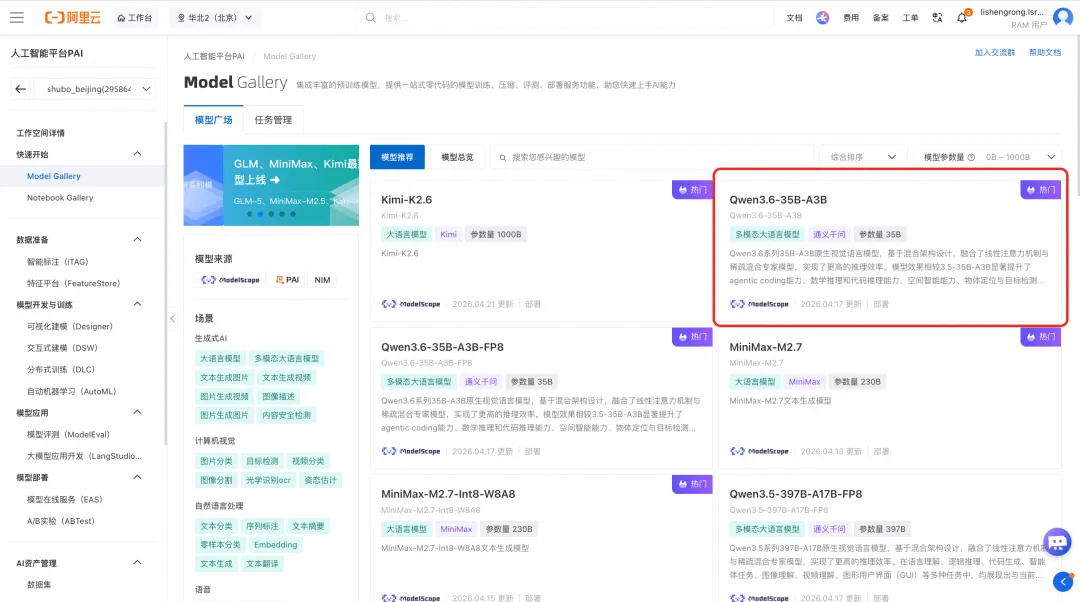1080x602 pixels.
Task: Open 交互式建模 (DSW)
Action: (x=62, y=348)
